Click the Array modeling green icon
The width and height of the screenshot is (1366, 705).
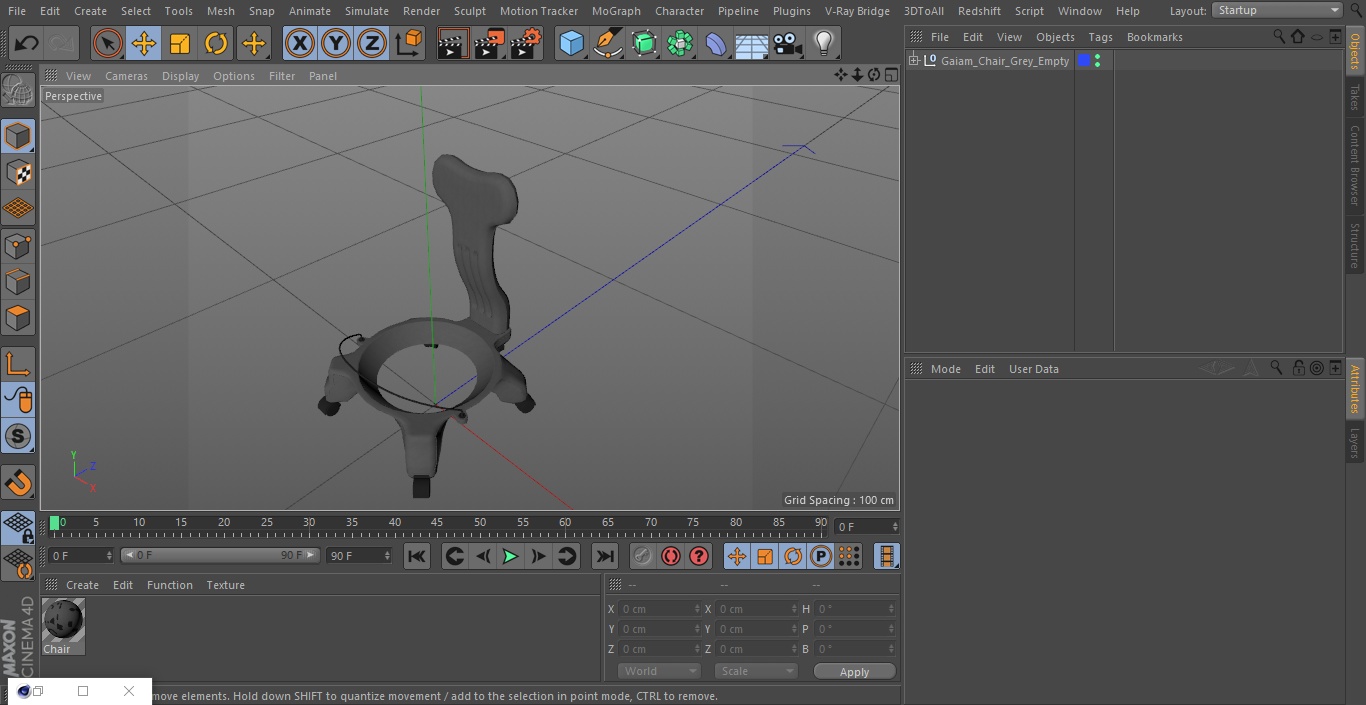[680, 43]
